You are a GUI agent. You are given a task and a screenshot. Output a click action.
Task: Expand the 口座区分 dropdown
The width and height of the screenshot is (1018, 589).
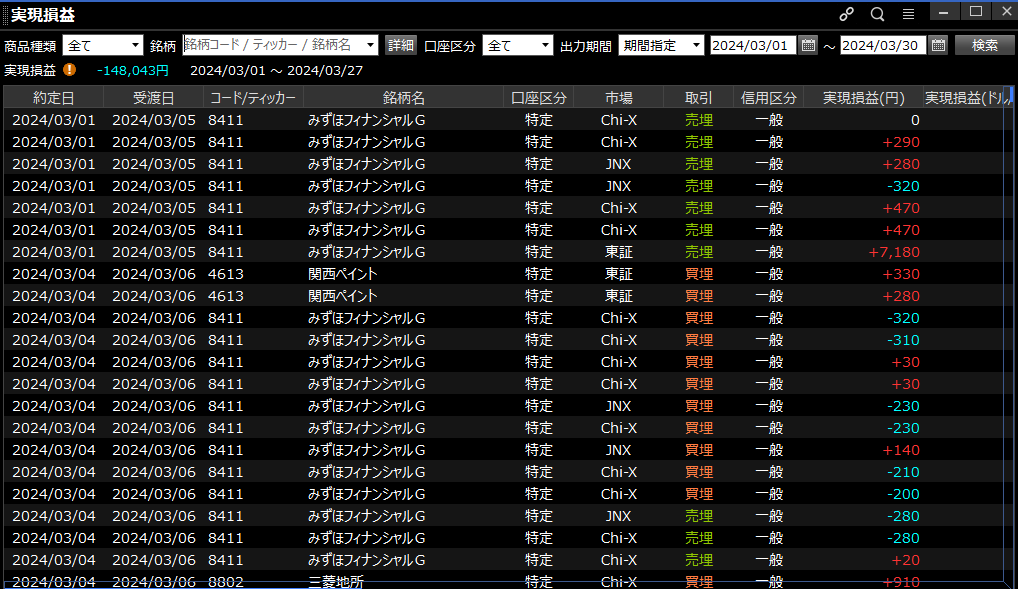pos(545,45)
